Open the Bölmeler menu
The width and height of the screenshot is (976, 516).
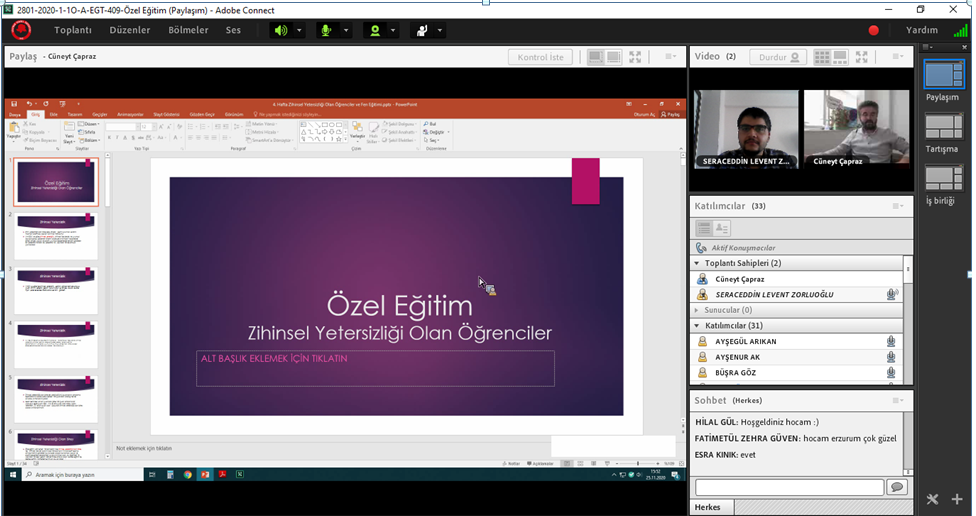pos(188,30)
